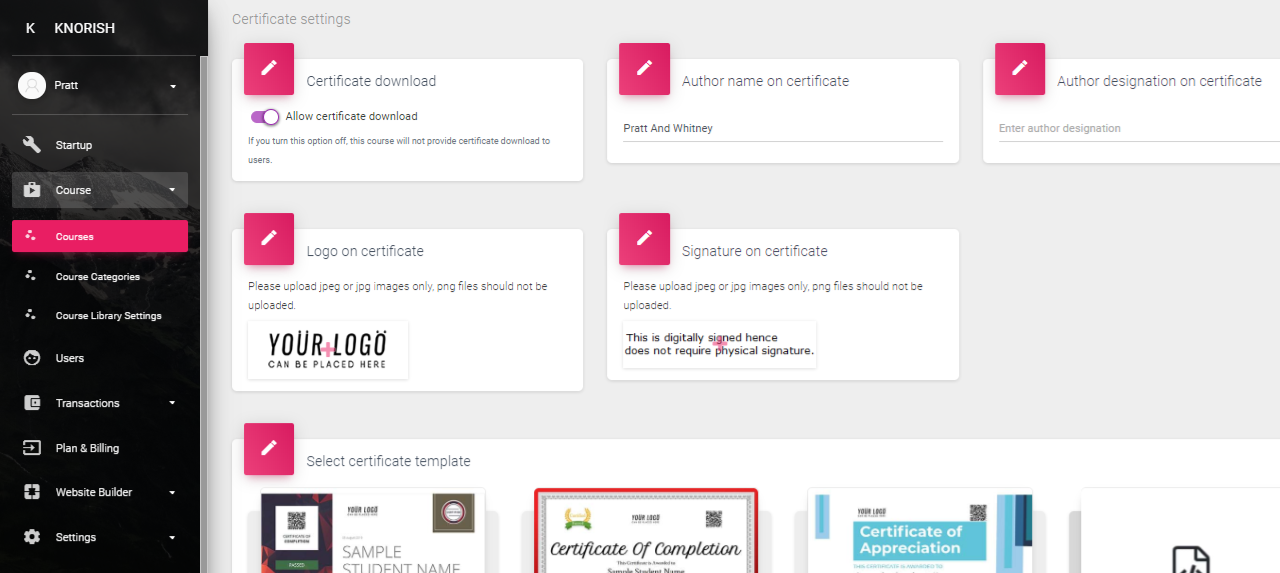Image resolution: width=1280 pixels, height=573 pixels.
Task: Click the pencil icon for Author name on certificate
Action: [x=644, y=68]
